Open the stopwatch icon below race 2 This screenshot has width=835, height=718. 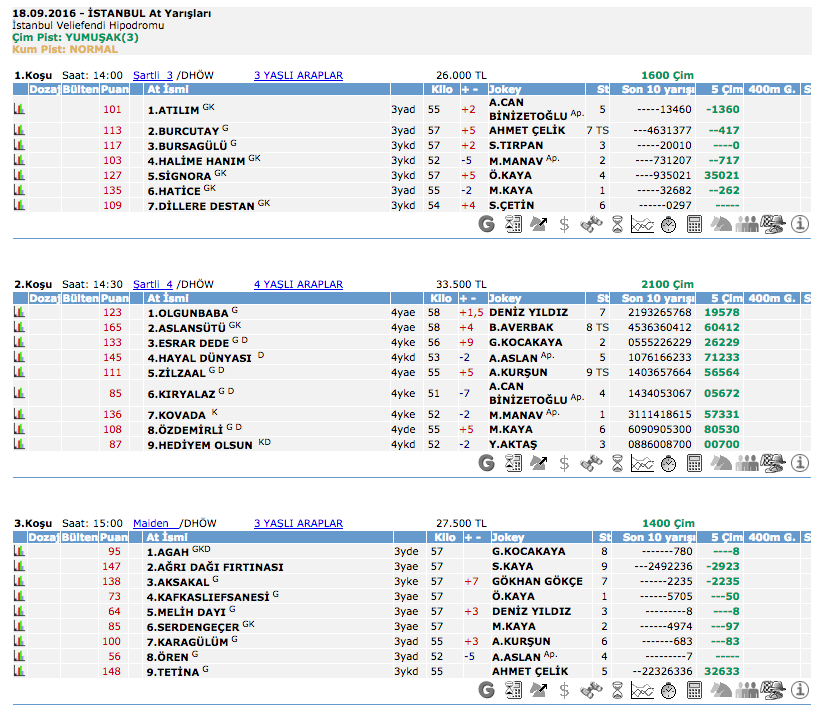pyautogui.click(x=668, y=463)
